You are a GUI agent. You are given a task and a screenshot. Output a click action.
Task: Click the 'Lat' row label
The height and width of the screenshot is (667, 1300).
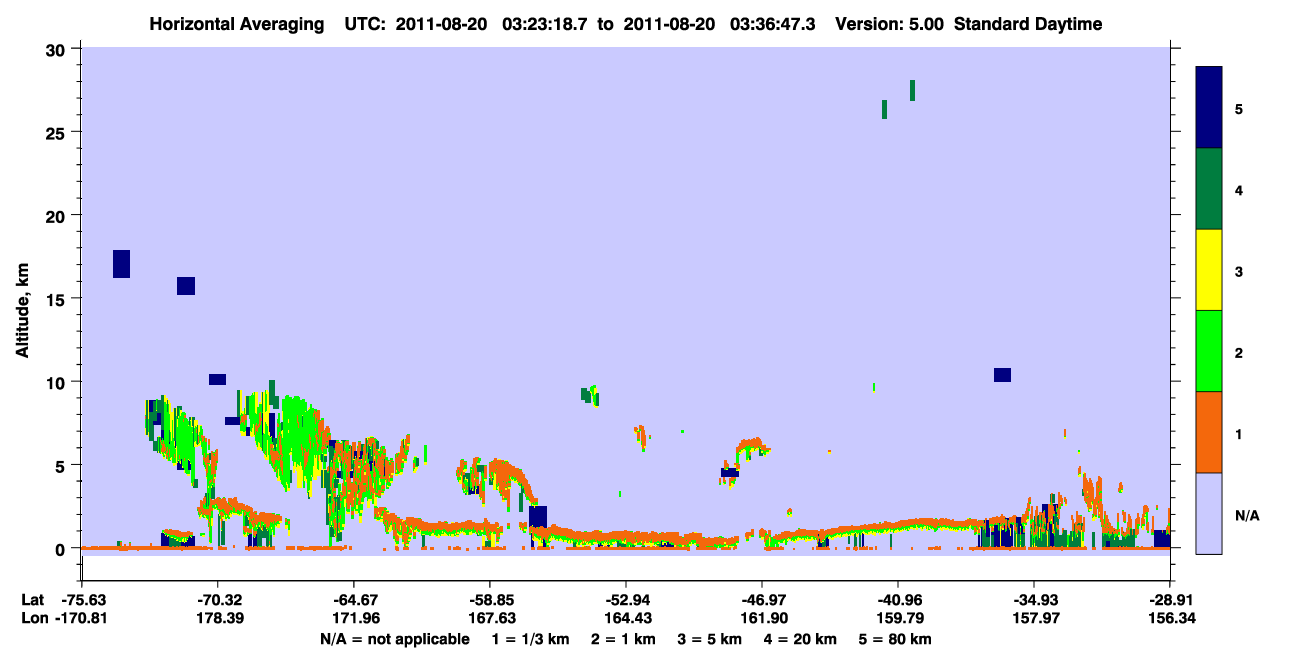coord(32,600)
